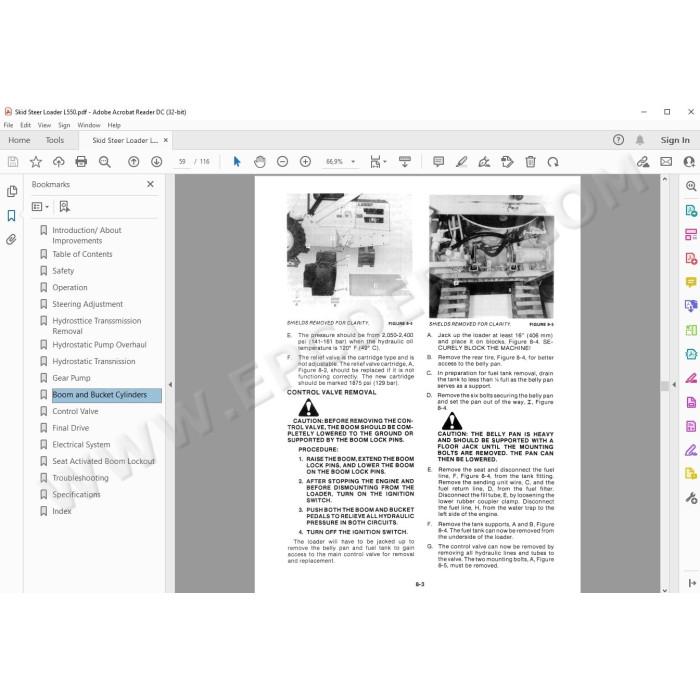The height and width of the screenshot is (700, 700).
Task: Open the Table of Contents bookmark
Action: (83, 254)
